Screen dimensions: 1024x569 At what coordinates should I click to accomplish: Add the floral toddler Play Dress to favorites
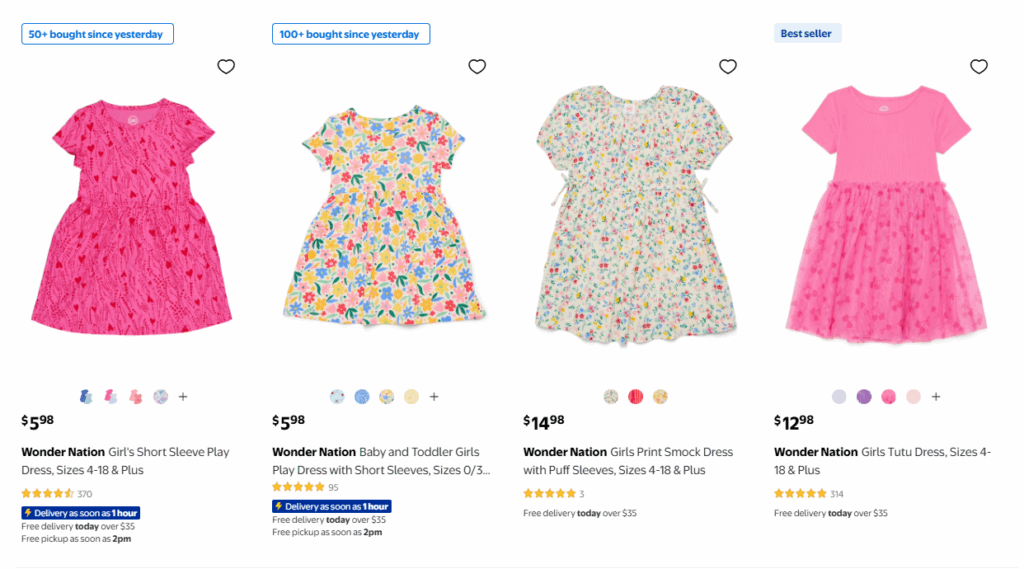477,67
